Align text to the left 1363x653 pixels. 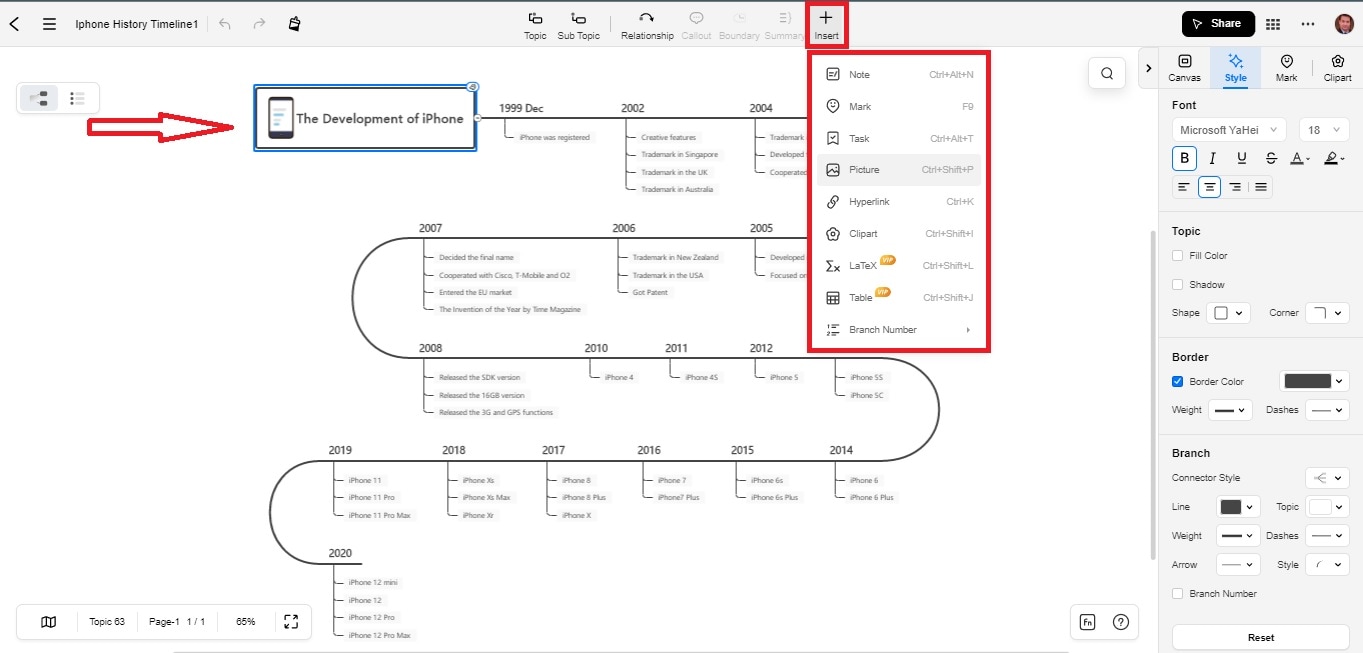[1184, 187]
